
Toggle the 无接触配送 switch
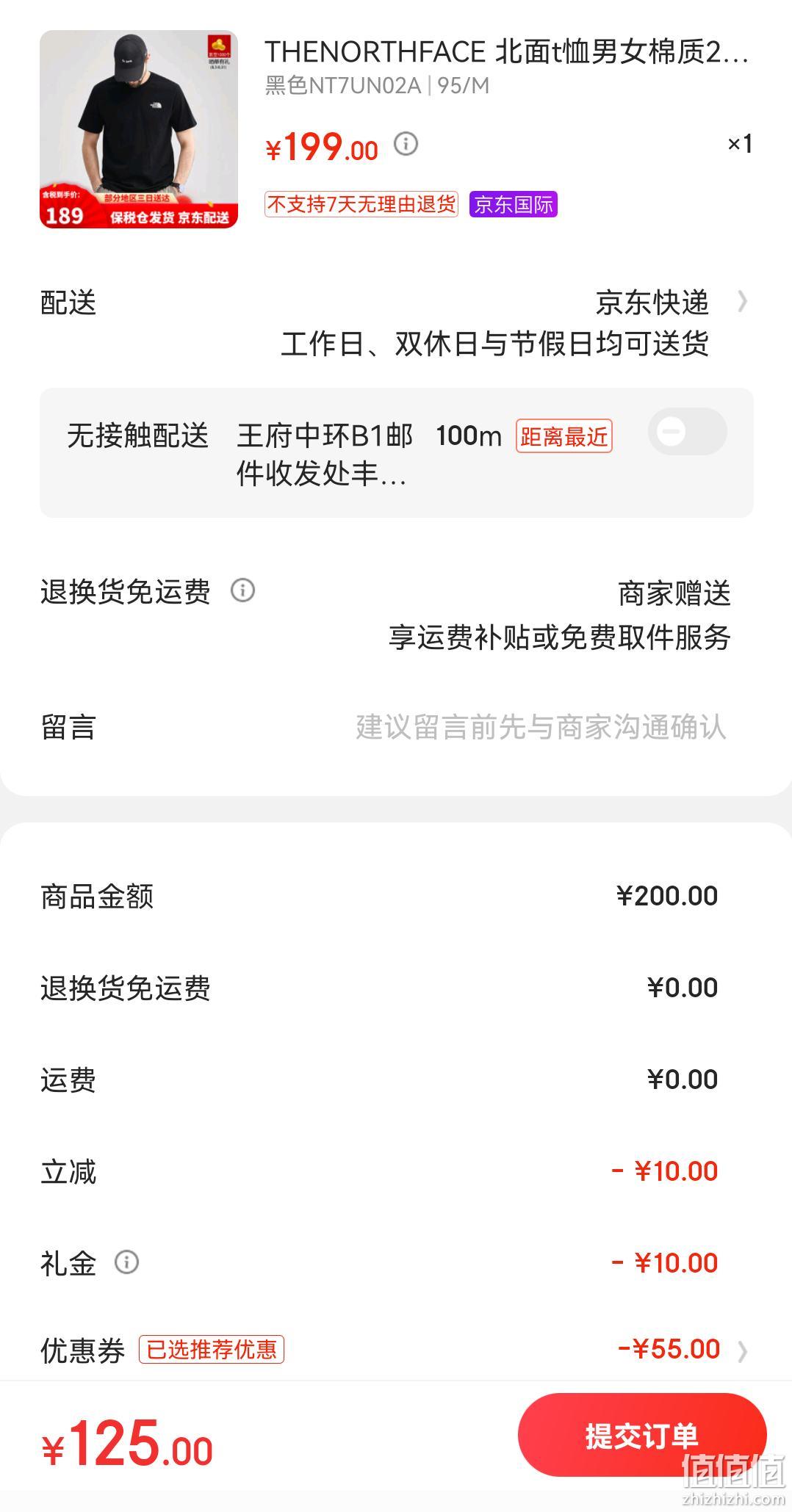687,432
